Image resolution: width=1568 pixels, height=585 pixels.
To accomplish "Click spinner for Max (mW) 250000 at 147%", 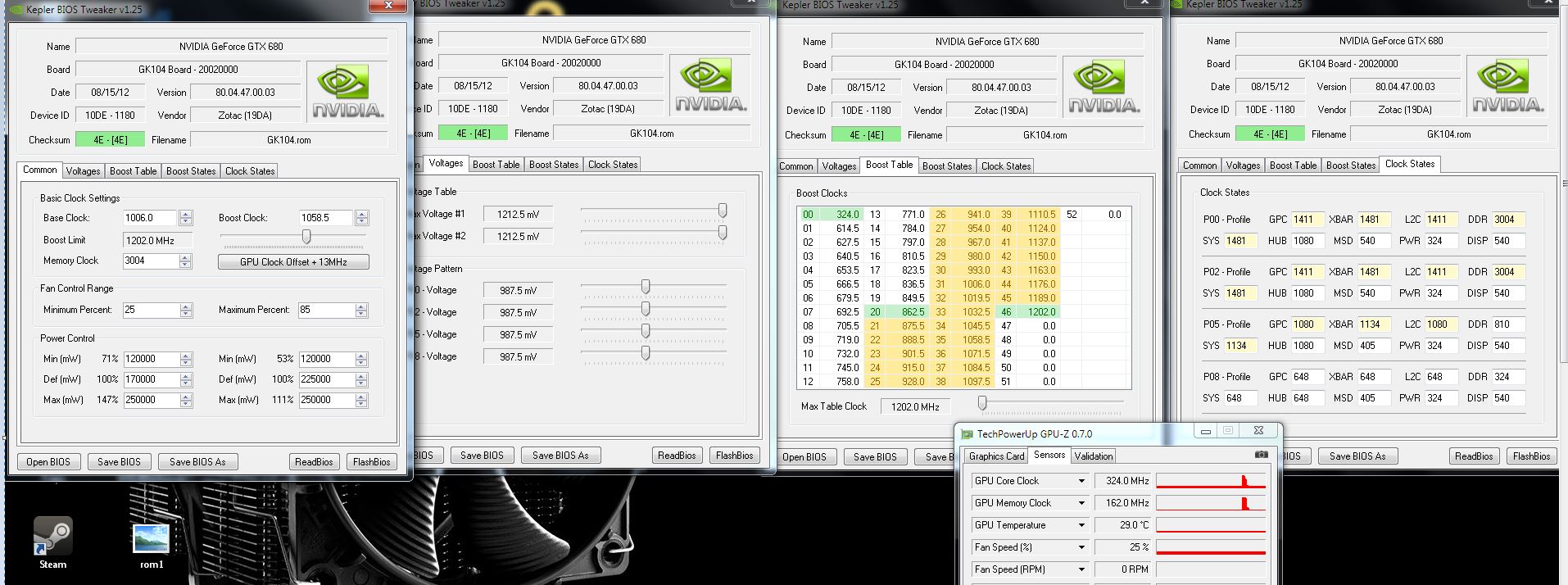I will (186, 401).
